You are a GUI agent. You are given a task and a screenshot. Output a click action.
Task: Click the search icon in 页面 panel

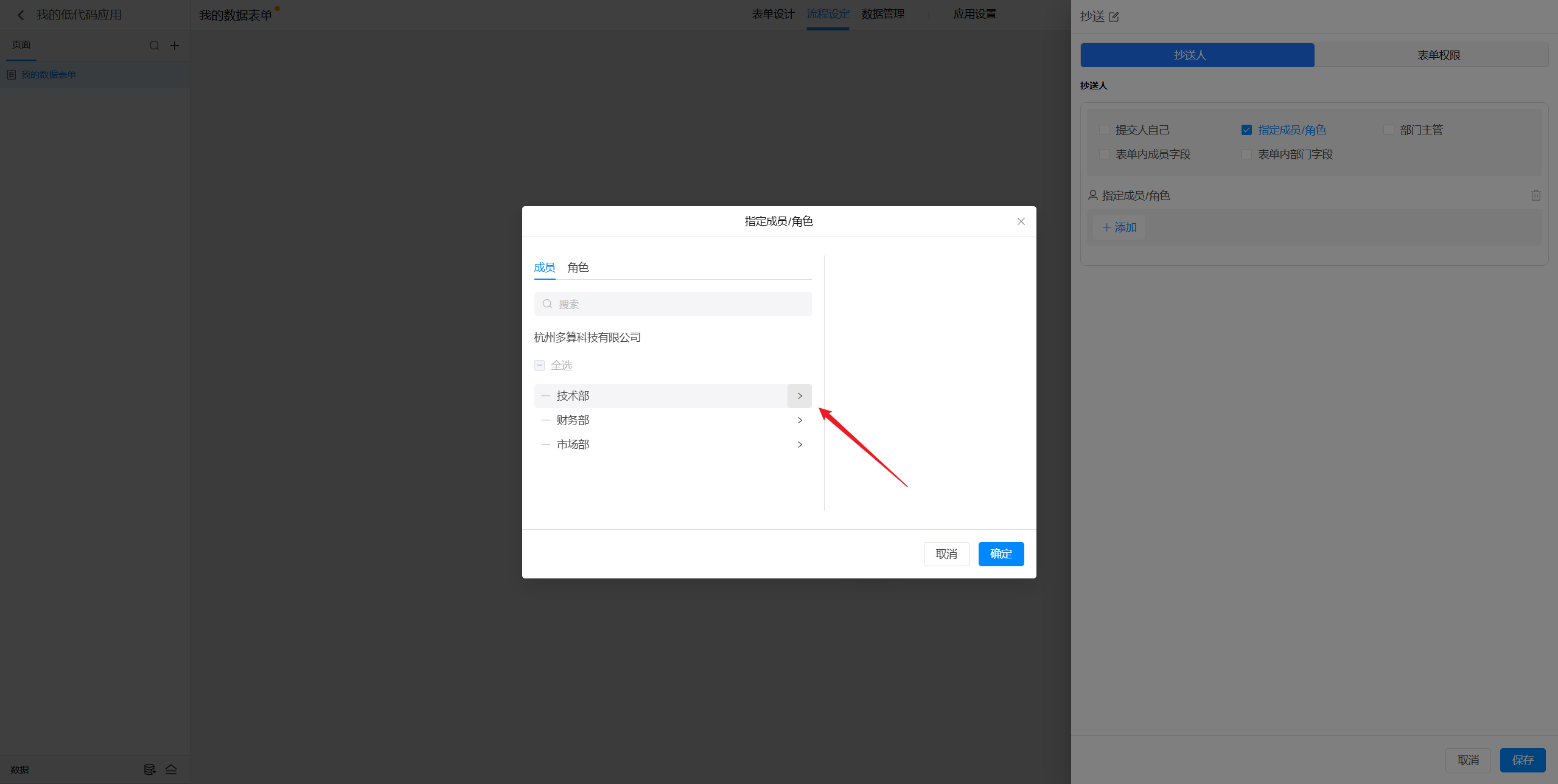point(155,46)
